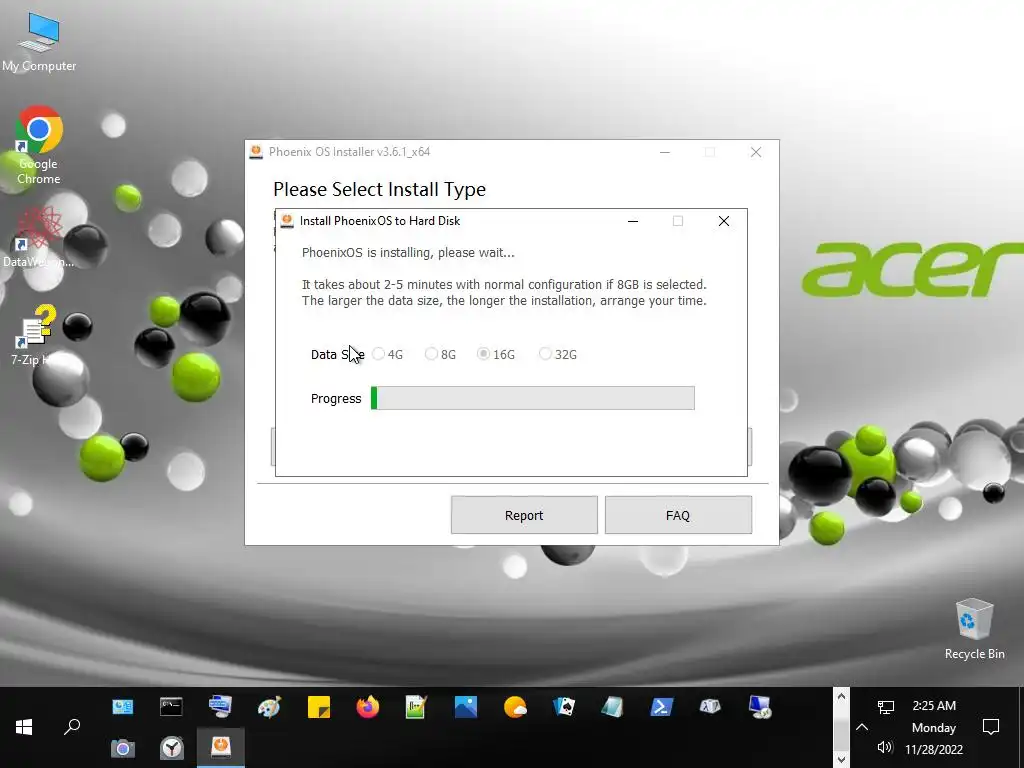Open the DataWeapon desktop shortcut
Viewport: 1024px width, 768px height.
point(38,236)
